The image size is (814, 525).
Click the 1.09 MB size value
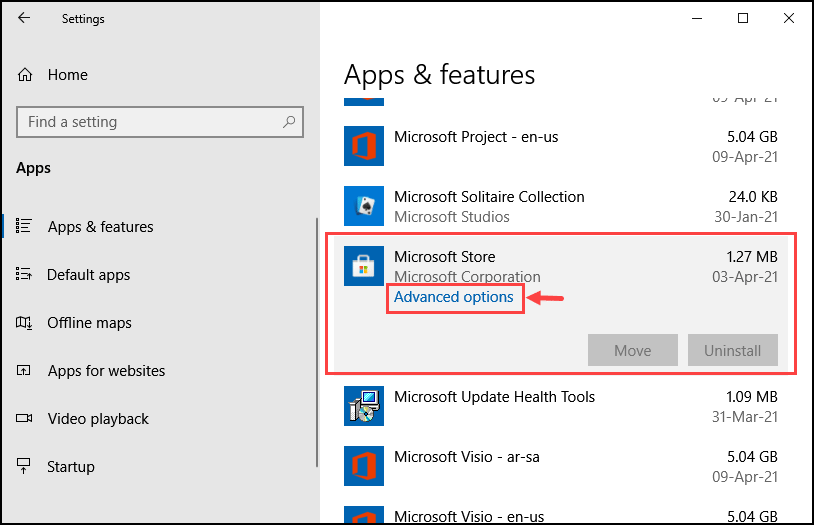(752, 397)
